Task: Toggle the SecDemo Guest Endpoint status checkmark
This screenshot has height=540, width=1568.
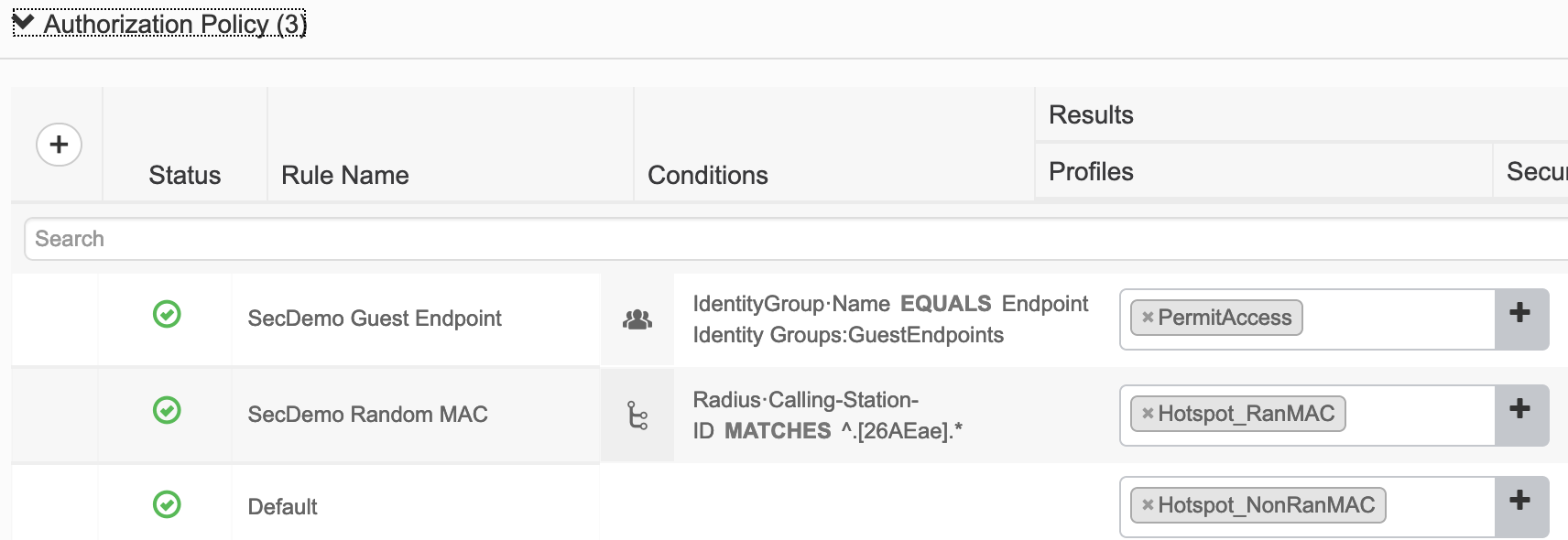Action: [x=167, y=314]
